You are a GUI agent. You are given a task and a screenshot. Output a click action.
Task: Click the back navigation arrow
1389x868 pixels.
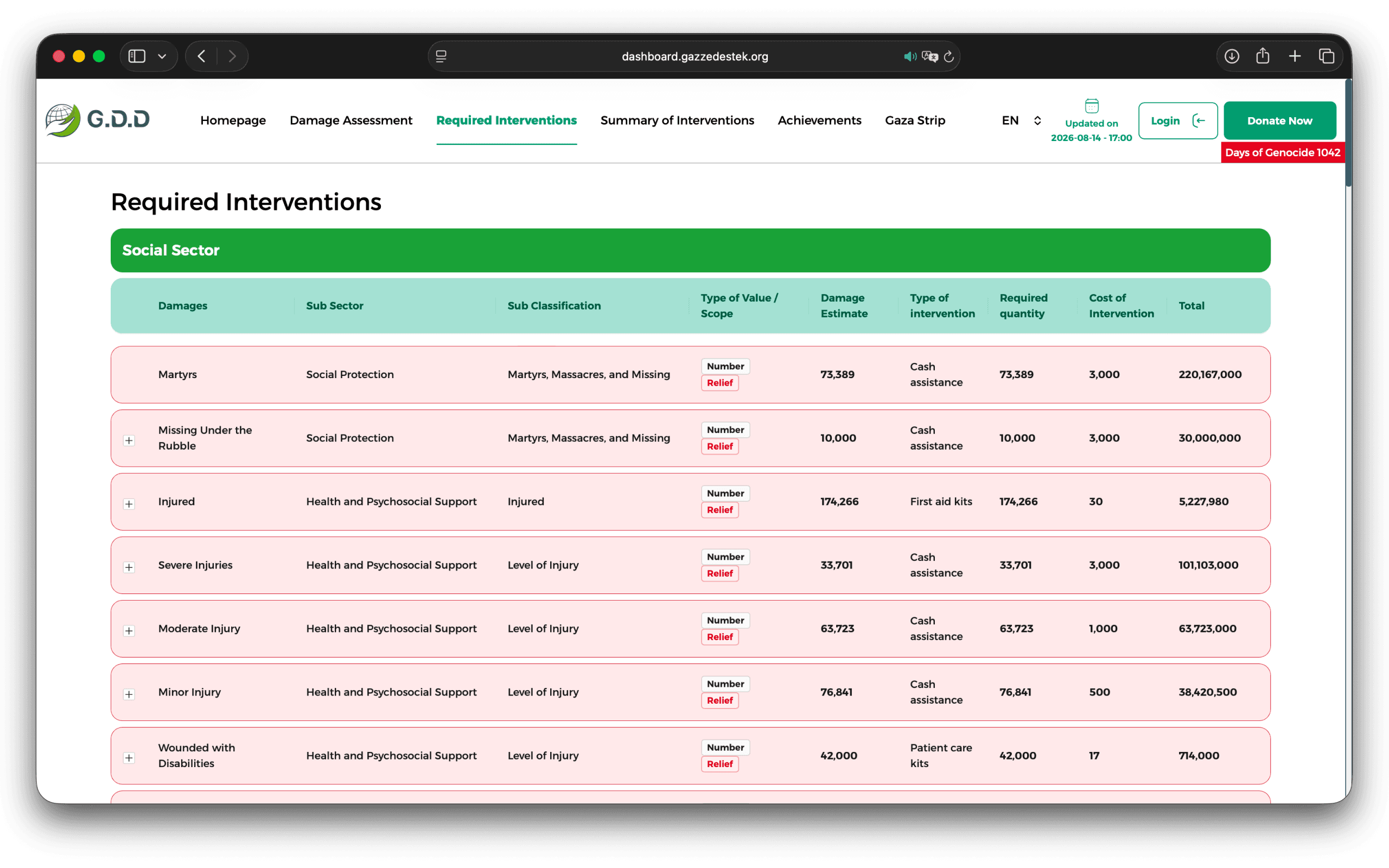tap(201, 56)
